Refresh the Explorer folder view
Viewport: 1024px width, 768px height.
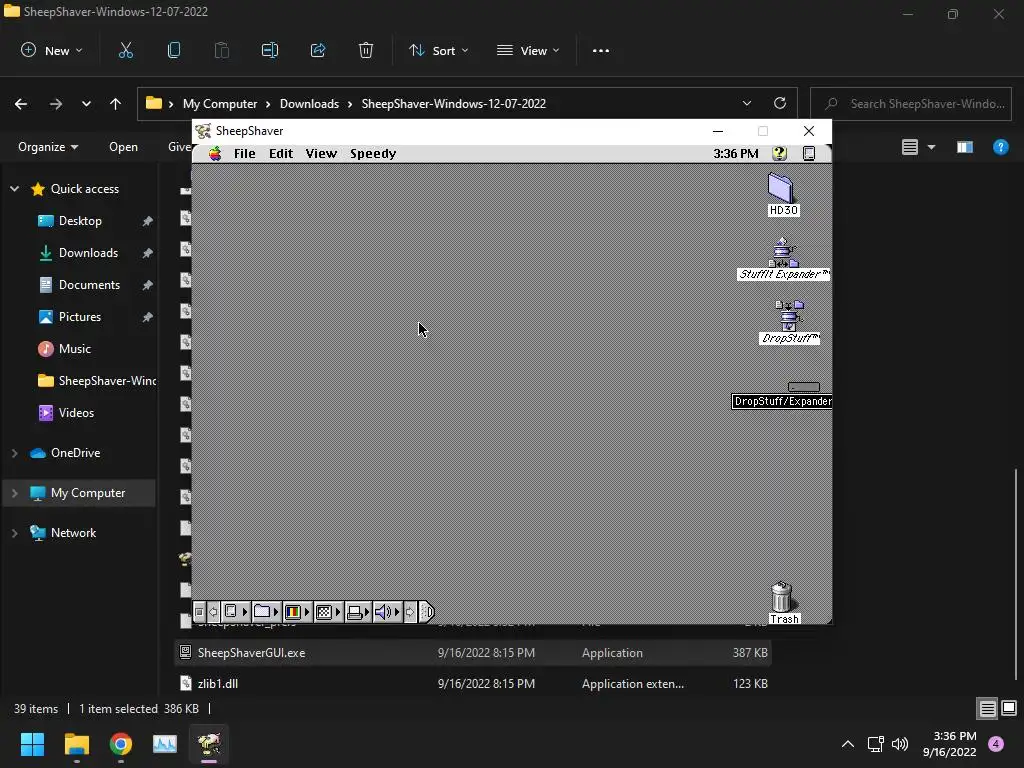pos(780,104)
